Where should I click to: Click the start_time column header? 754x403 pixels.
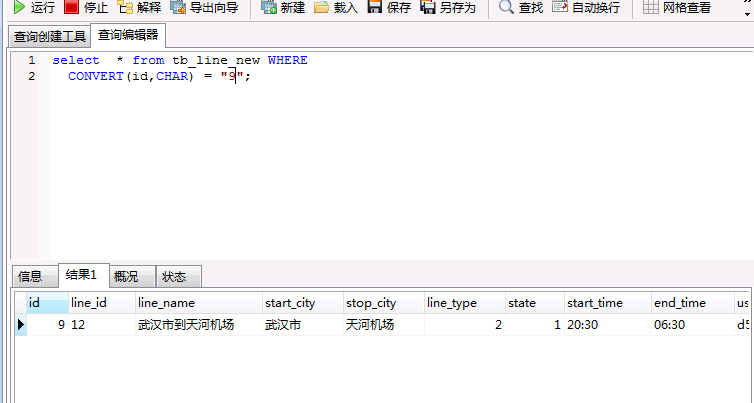click(x=608, y=303)
